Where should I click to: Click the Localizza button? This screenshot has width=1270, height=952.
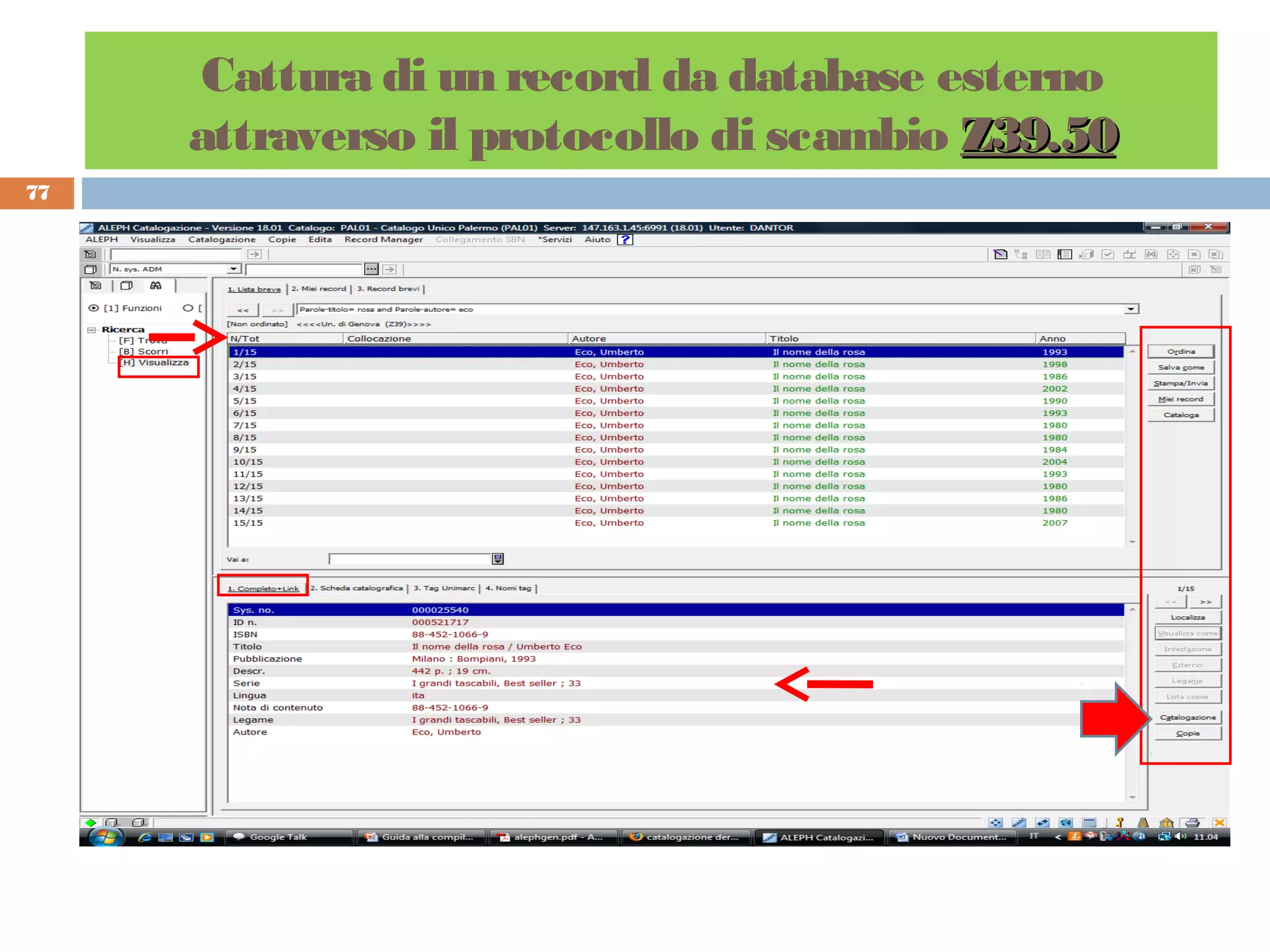1188,617
